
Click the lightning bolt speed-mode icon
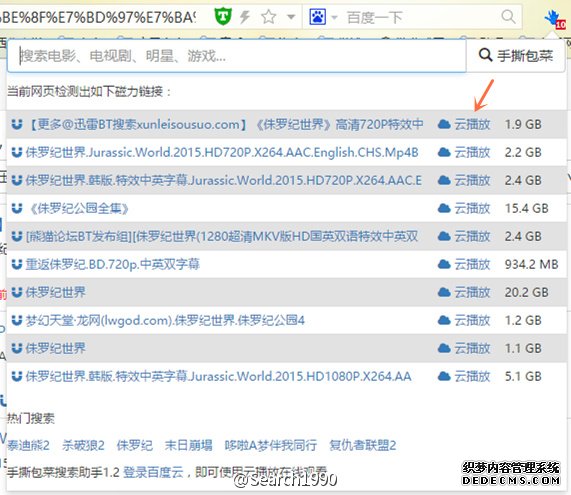pyautogui.click(x=245, y=17)
